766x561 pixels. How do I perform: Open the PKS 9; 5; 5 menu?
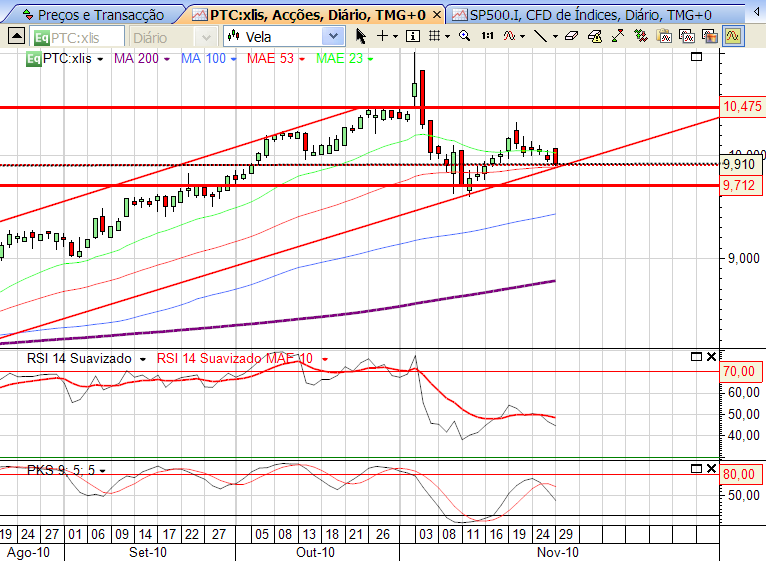[103, 471]
